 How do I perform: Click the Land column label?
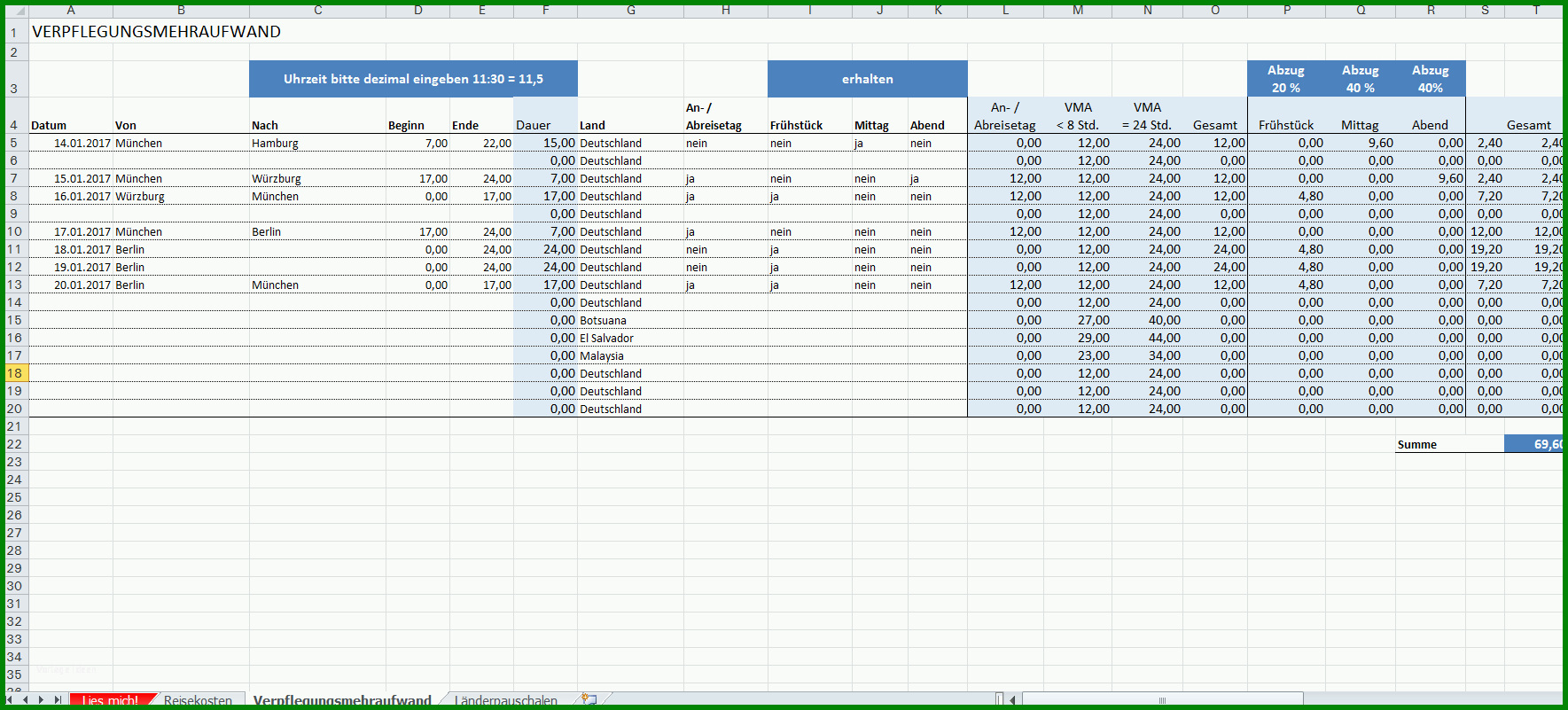click(x=592, y=125)
